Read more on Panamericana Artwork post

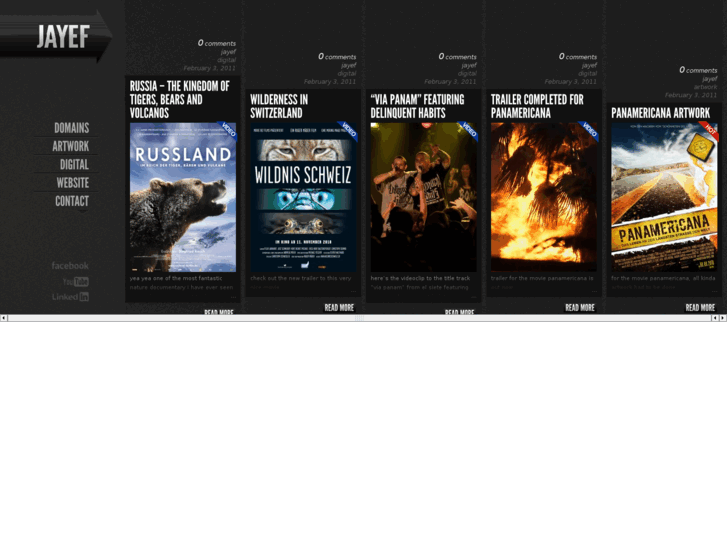pyautogui.click(x=700, y=308)
